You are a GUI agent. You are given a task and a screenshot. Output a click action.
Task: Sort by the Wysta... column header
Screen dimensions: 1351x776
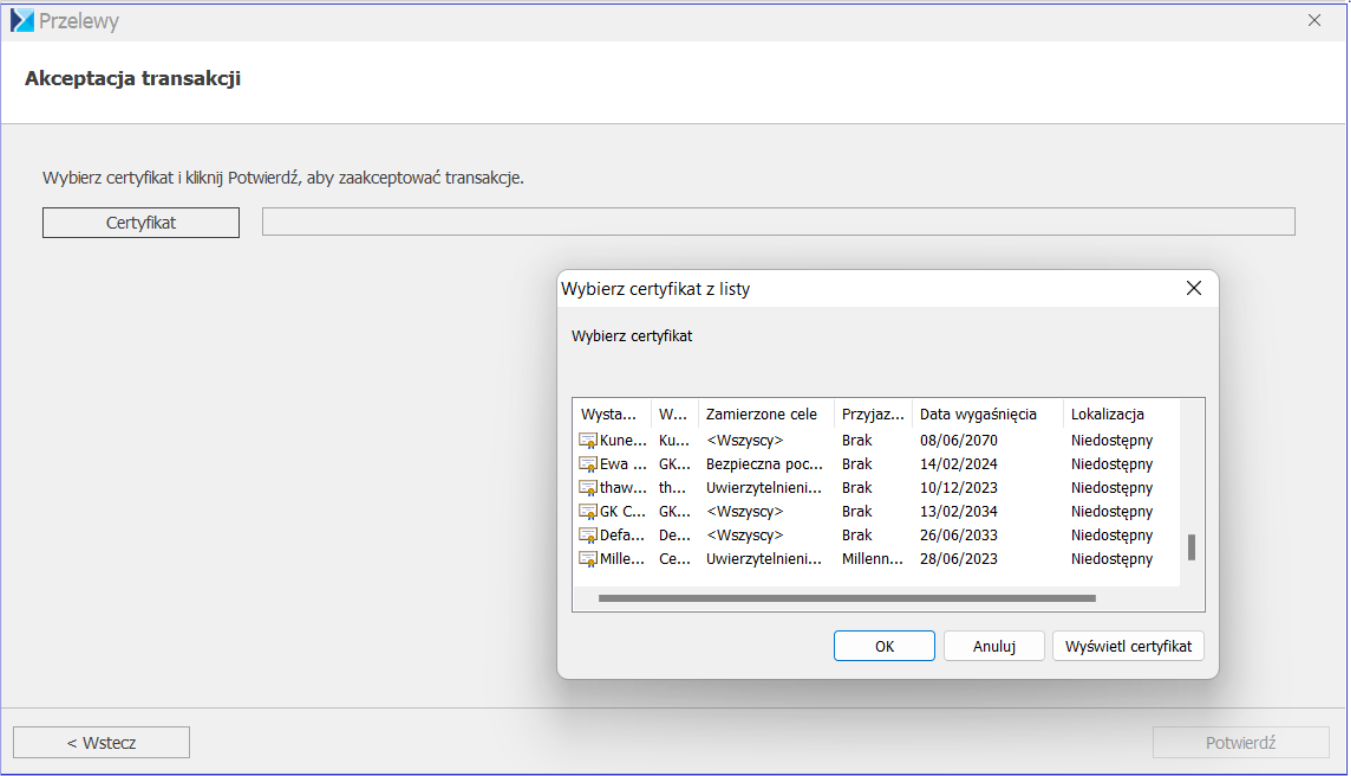pyautogui.click(x=612, y=414)
